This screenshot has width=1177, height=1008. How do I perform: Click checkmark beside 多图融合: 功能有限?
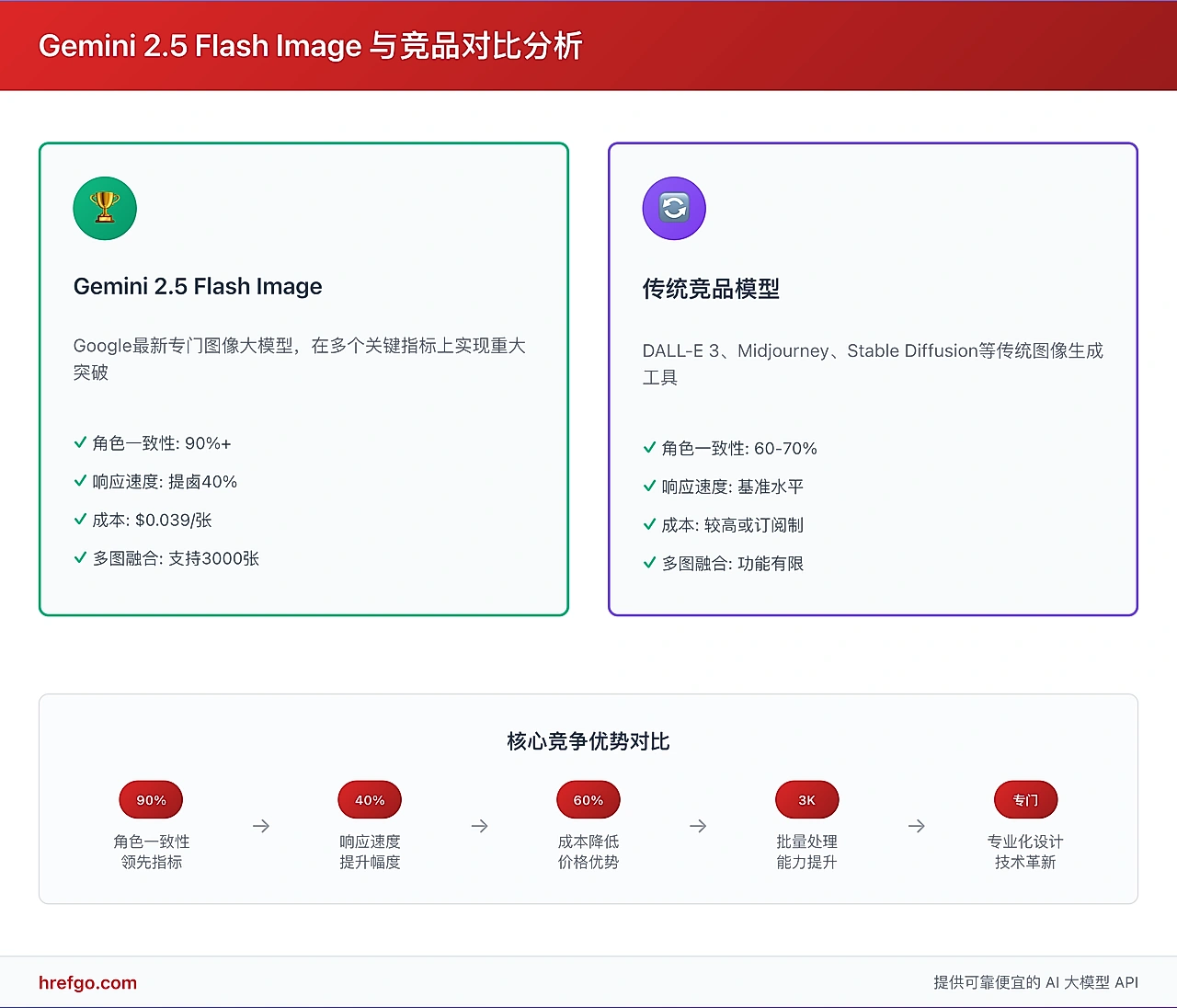tap(649, 563)
